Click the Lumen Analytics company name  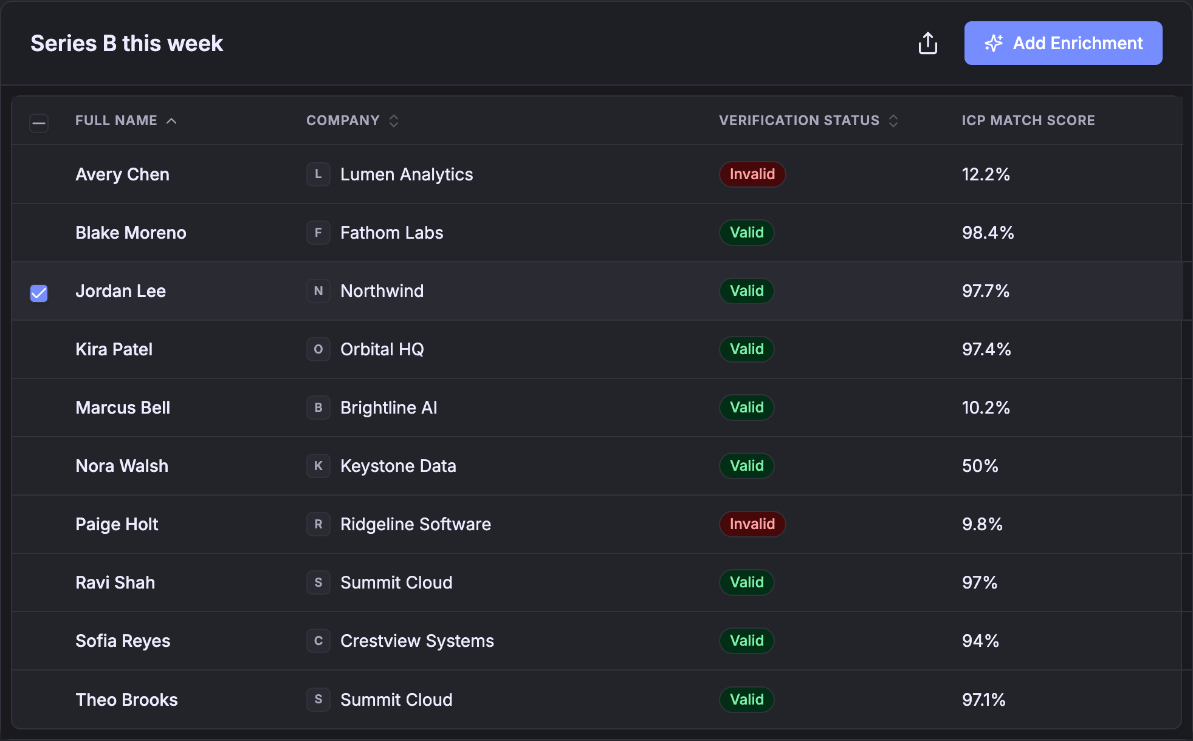click(406, 174)
